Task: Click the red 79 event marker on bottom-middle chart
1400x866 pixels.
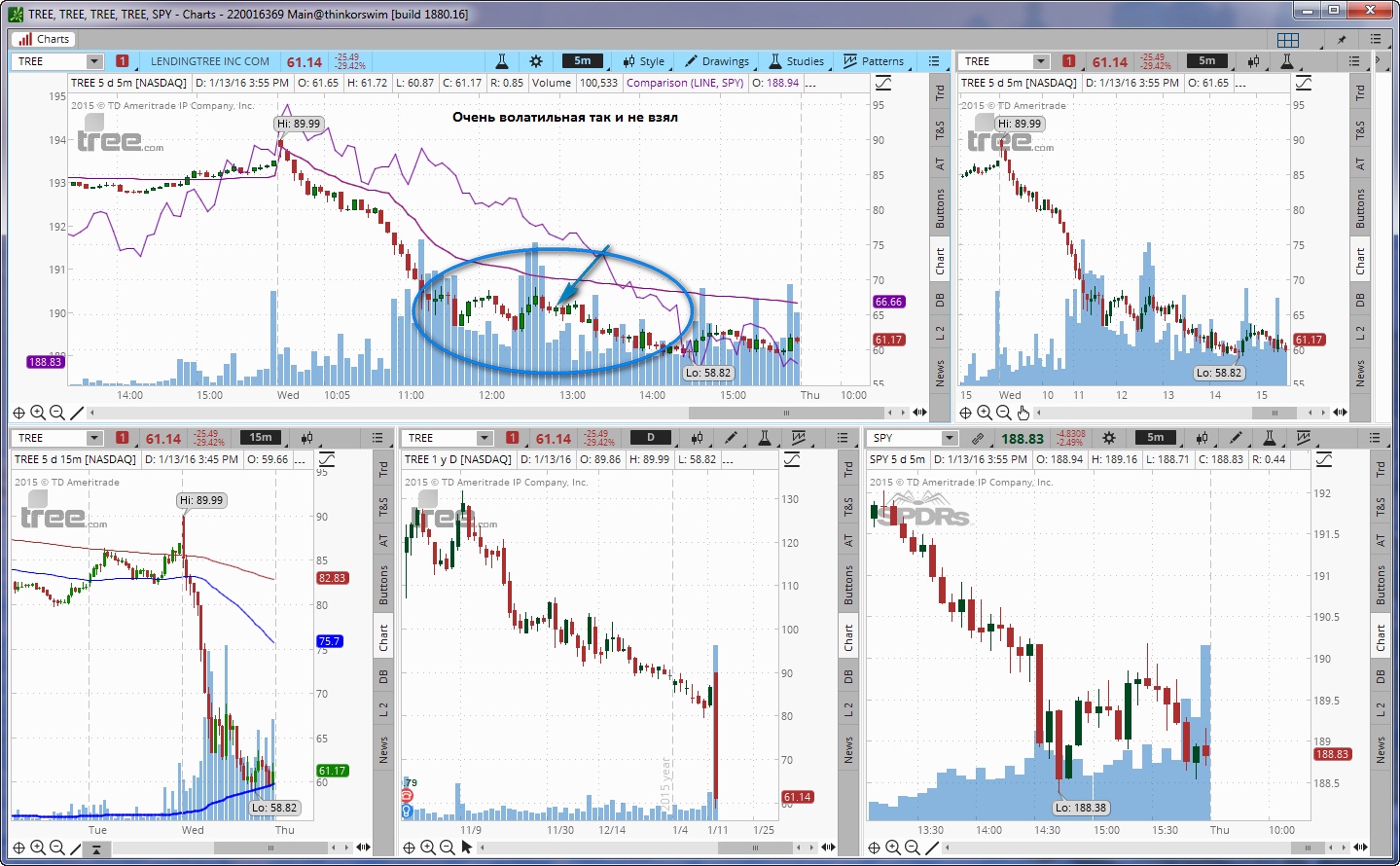Action: pos(408,795)
